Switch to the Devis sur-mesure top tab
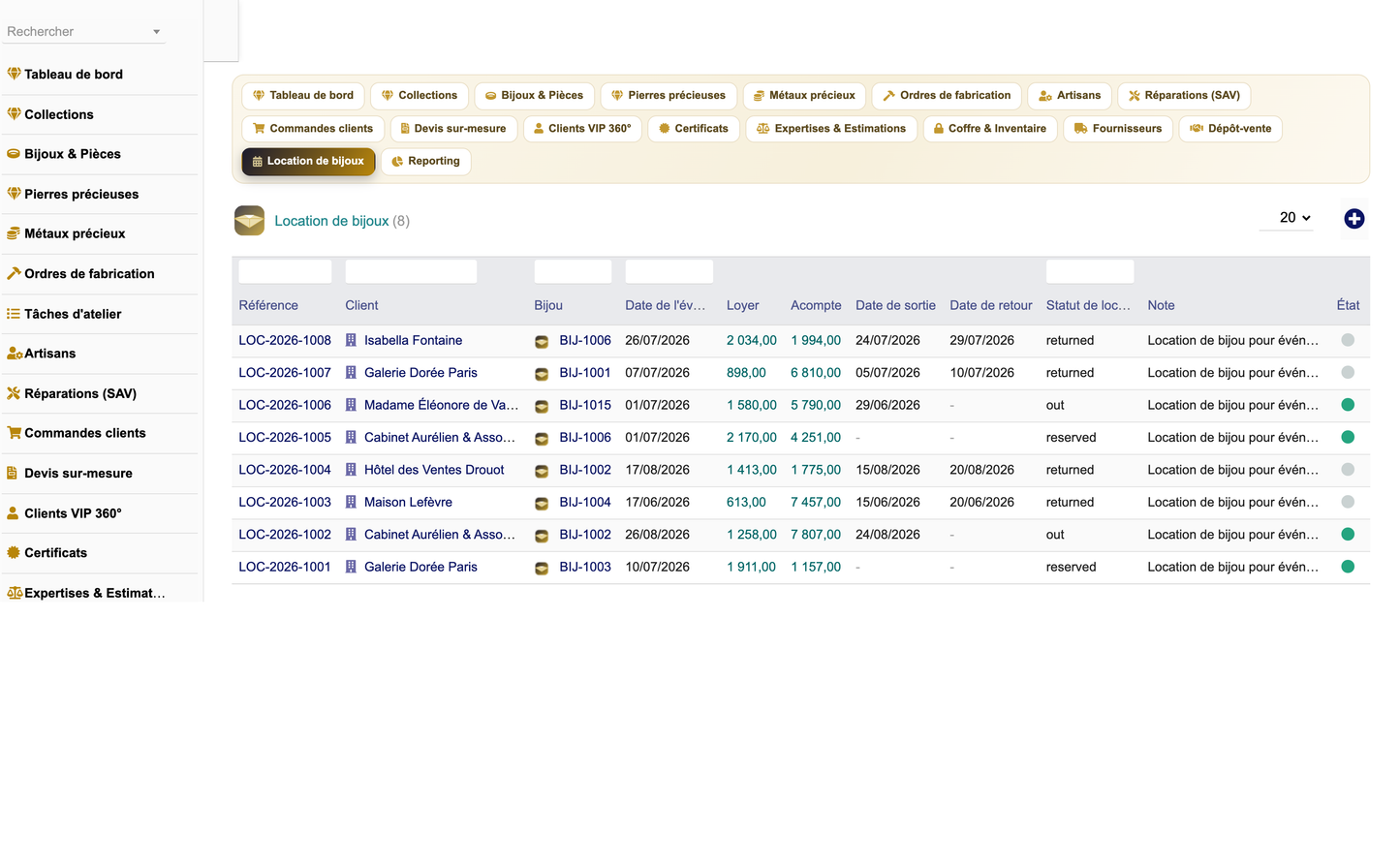Viewport: 1400px width, 866px height. click(x=453, y=129)
